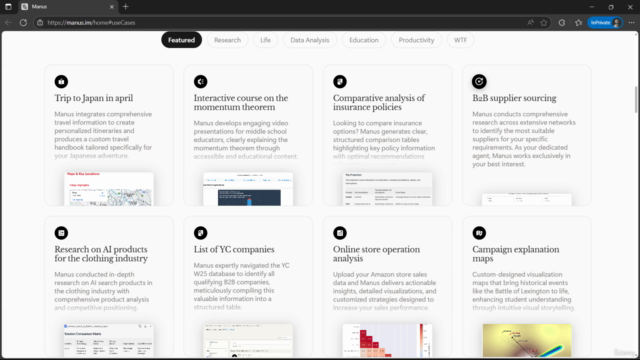
Task: Open List of YC companies title
Action: click(x=234, y=249)
